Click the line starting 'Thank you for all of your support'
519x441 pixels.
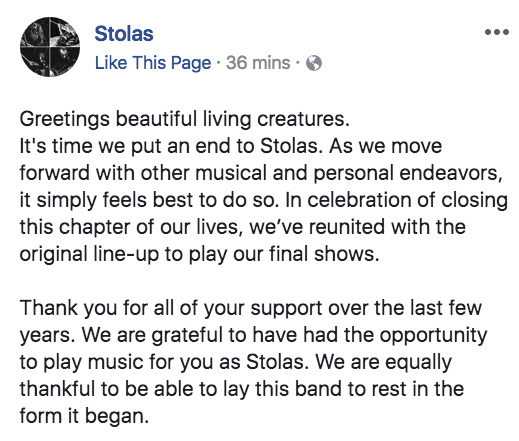251,308
